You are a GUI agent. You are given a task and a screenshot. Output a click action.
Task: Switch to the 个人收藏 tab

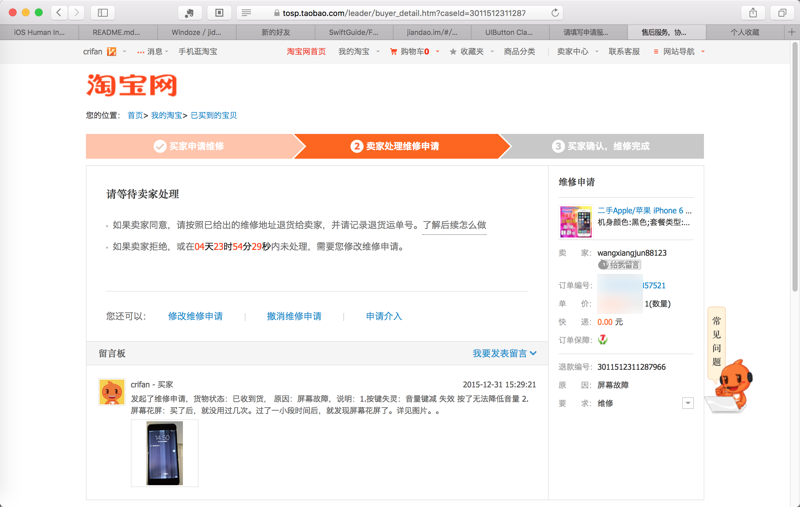tap(744, 32)
